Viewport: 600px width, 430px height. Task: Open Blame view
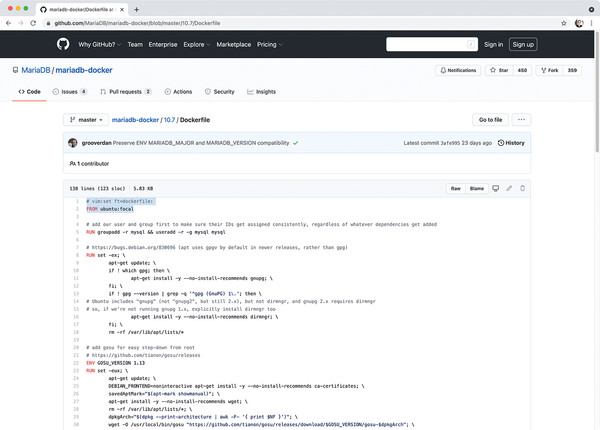[477, 189]
